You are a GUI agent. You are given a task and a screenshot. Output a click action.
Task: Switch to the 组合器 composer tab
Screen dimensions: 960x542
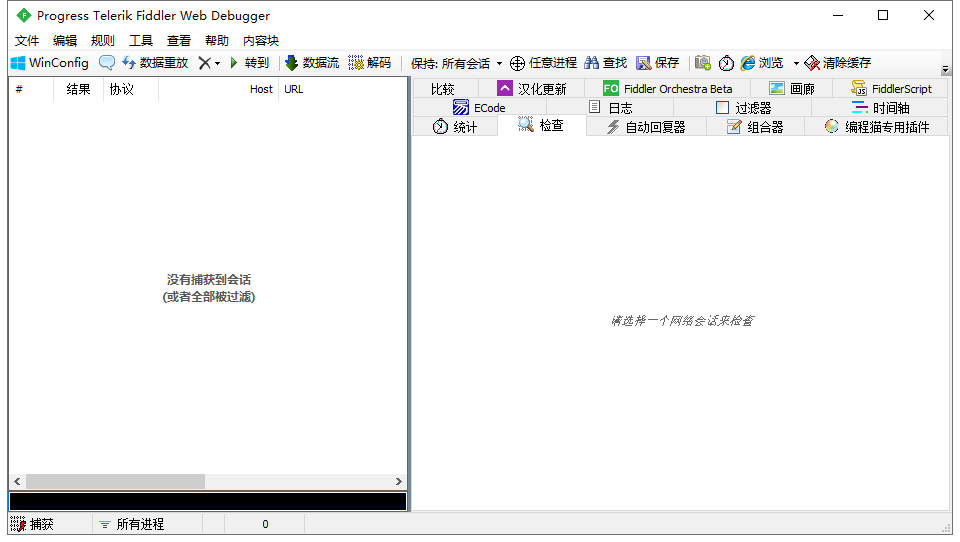[756, 127]
